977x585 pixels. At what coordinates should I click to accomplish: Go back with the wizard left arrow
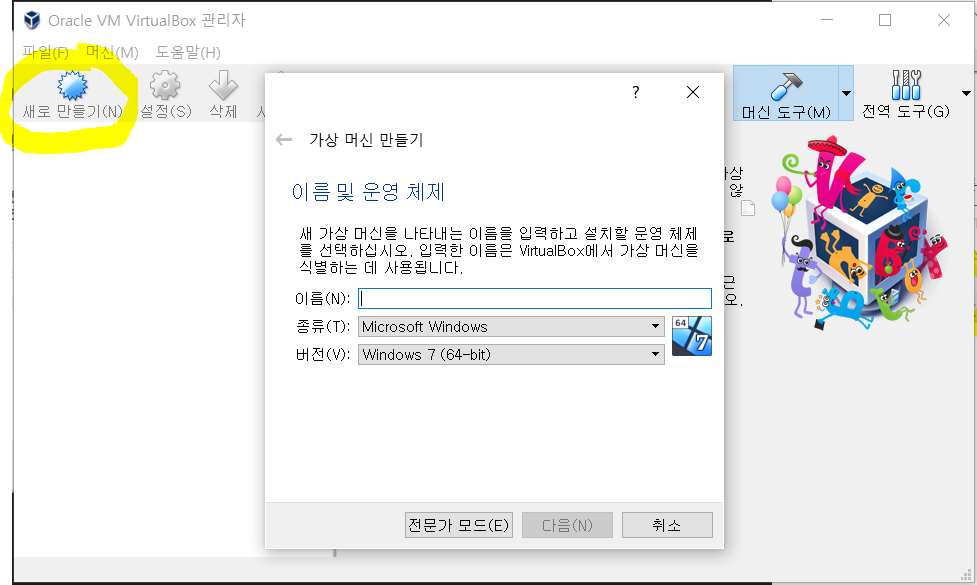(x=284, y=140)
